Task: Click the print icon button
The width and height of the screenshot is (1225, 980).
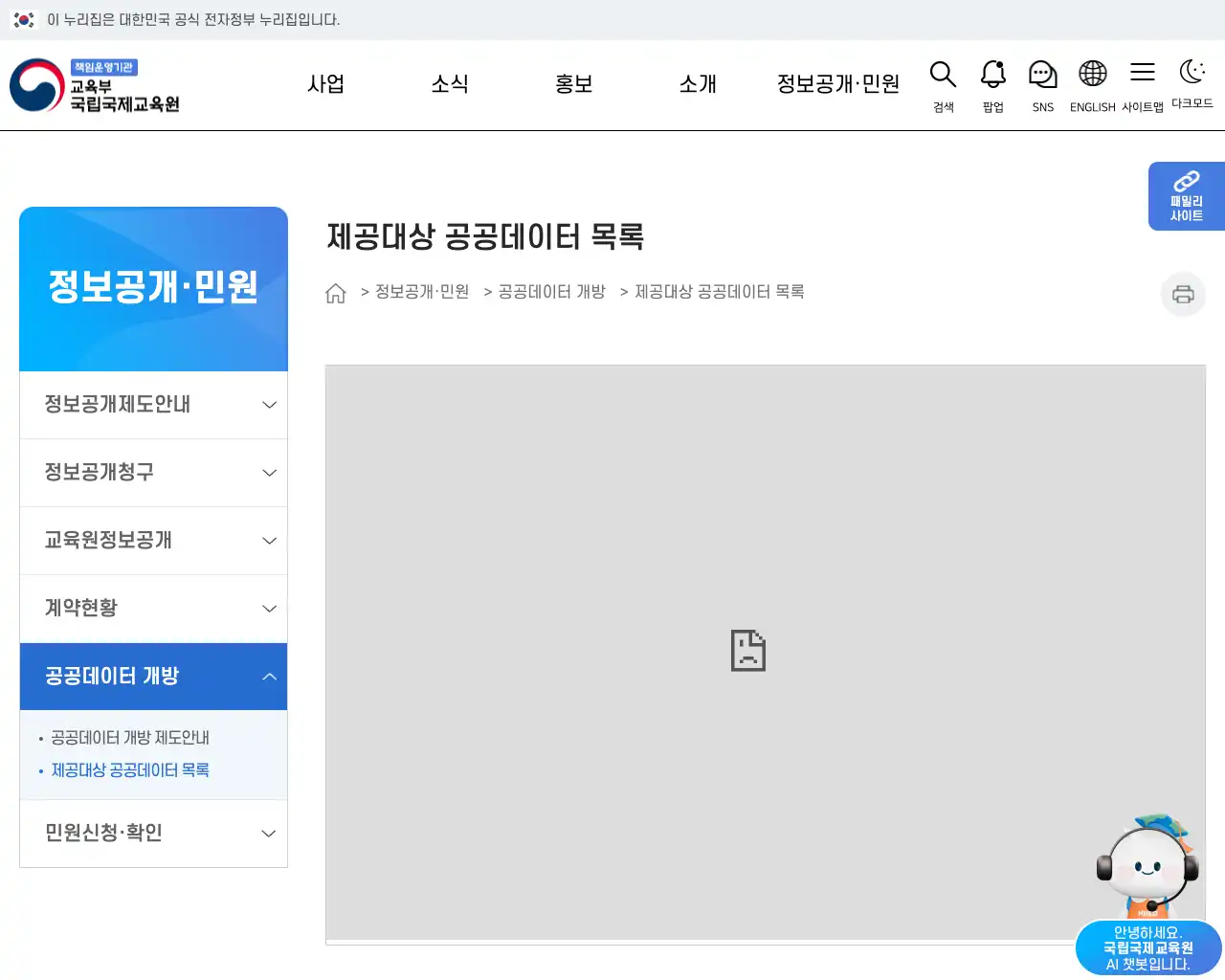Action: click(1183, 294)
